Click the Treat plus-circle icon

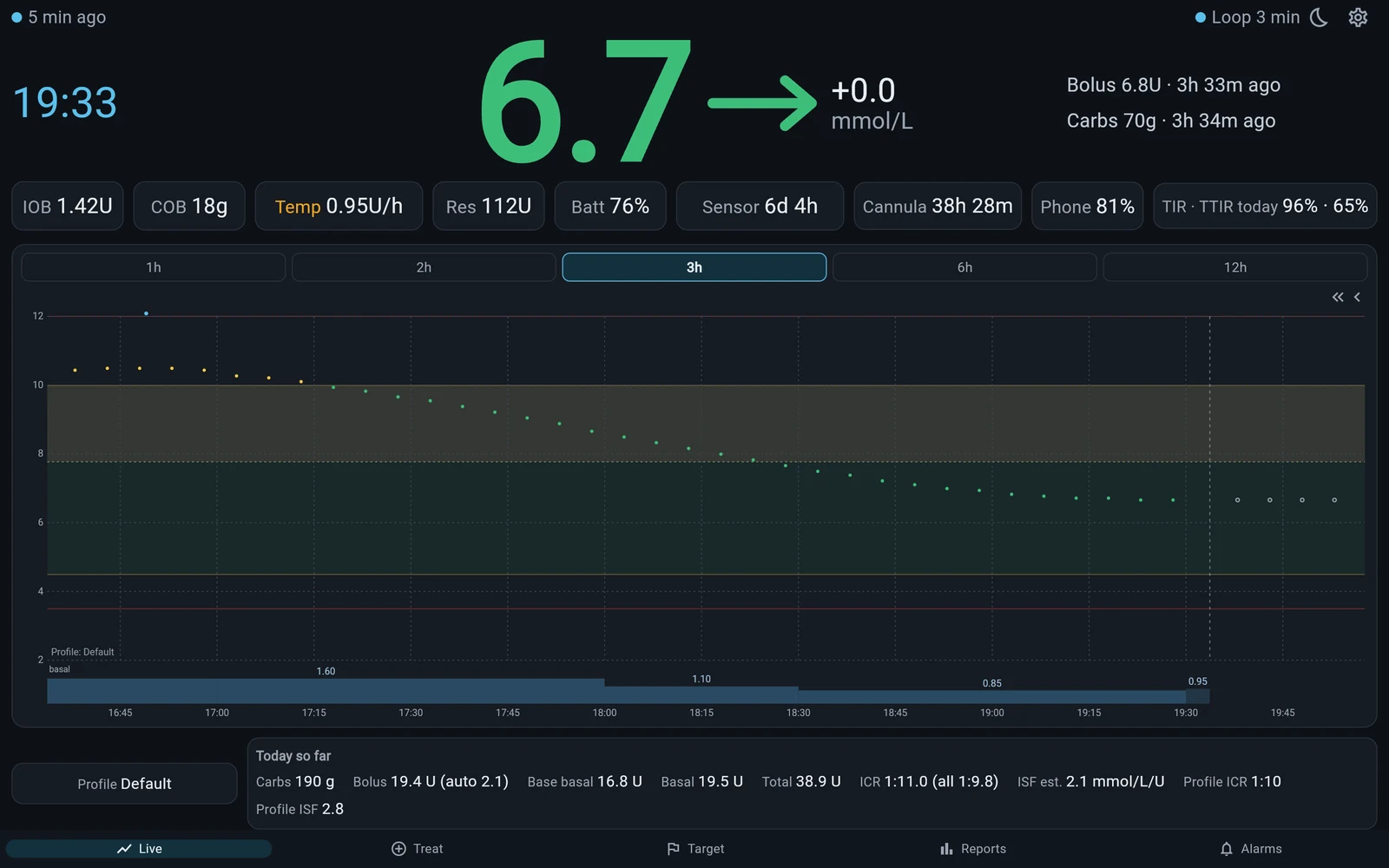[x=398, y=849]
